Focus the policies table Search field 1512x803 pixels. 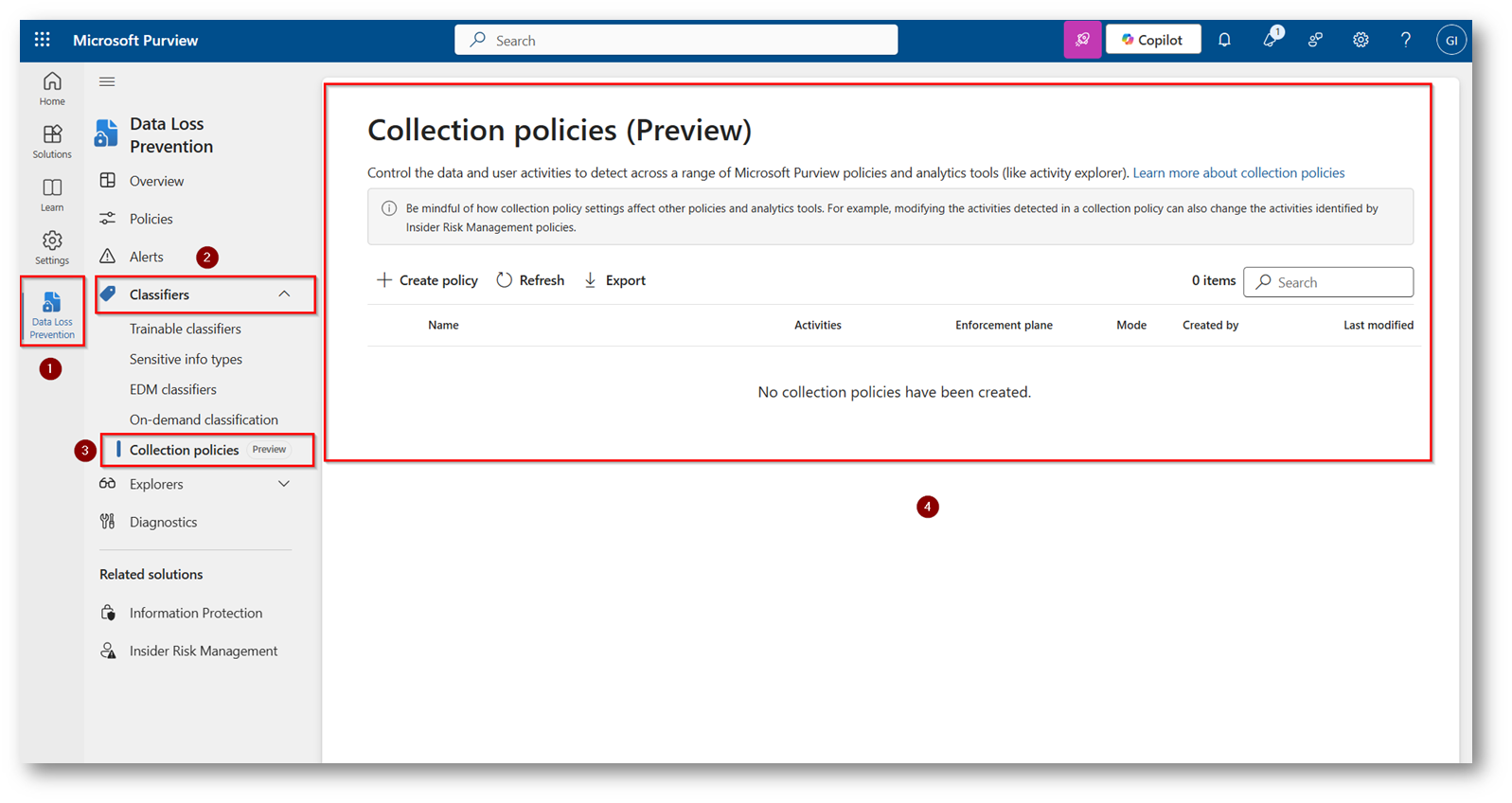[x=1328, y=282]
